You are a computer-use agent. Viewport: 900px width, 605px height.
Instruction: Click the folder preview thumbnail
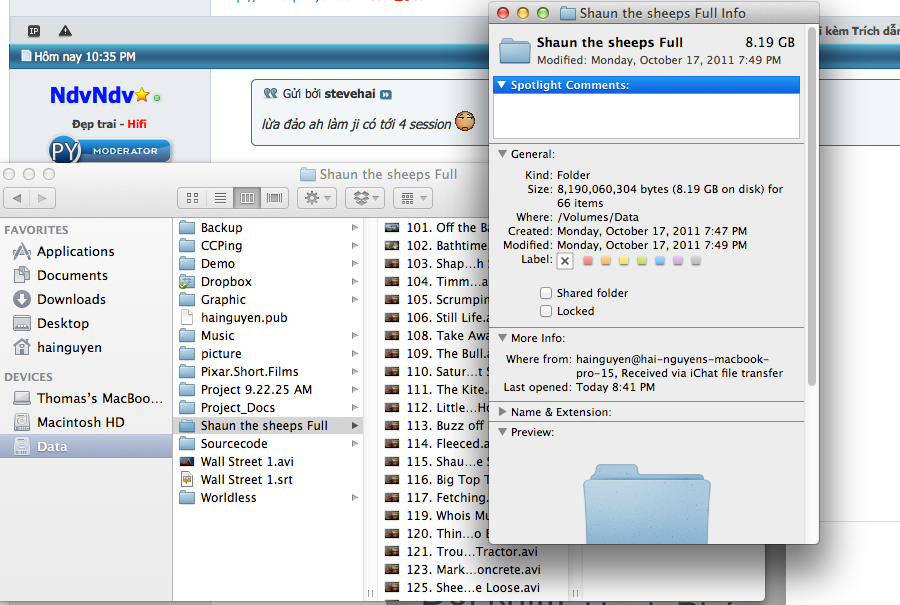[647, 504]
